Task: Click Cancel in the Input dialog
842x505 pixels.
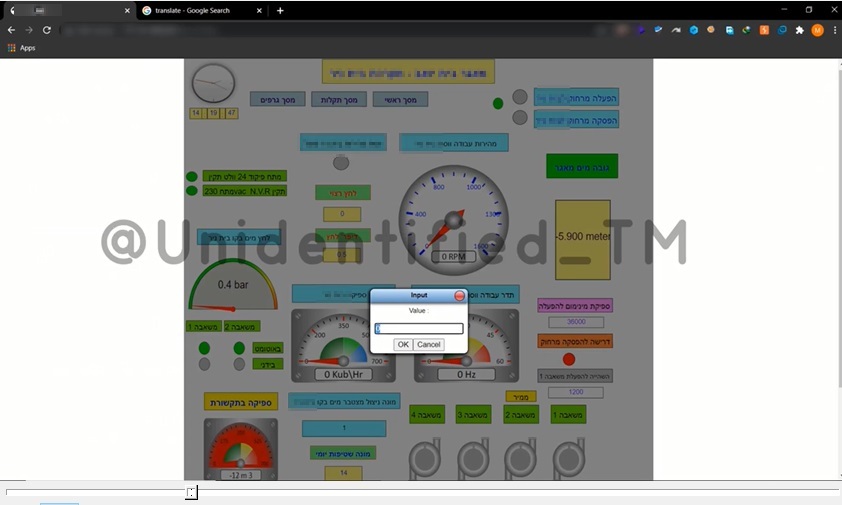Action: 429,344
